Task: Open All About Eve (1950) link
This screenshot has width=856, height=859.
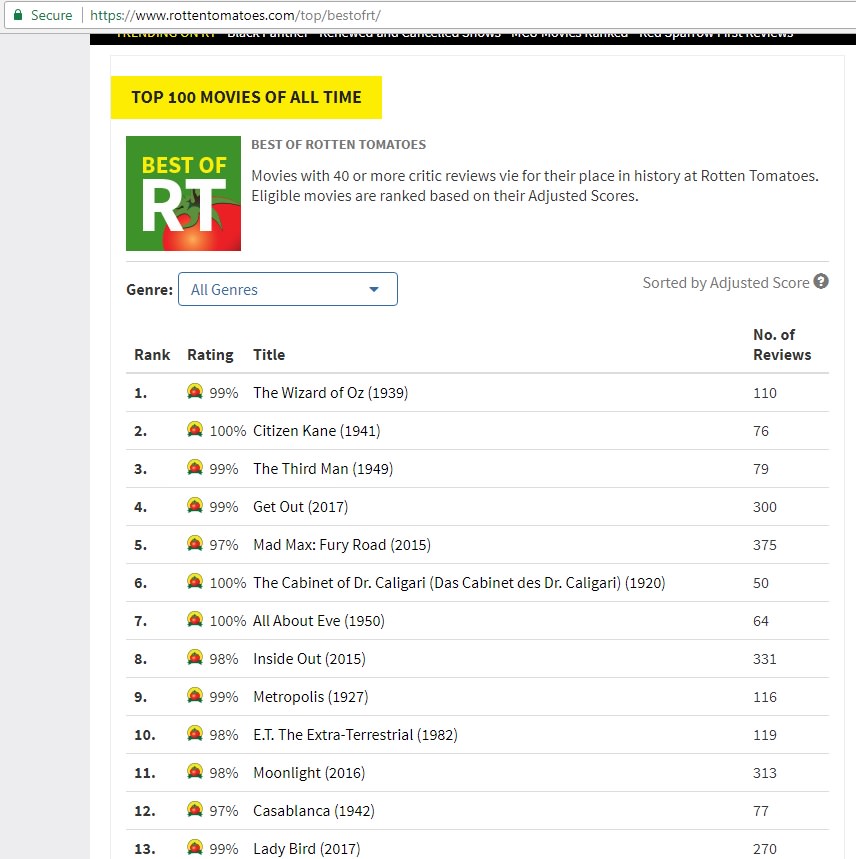Action: coord(319,621)
